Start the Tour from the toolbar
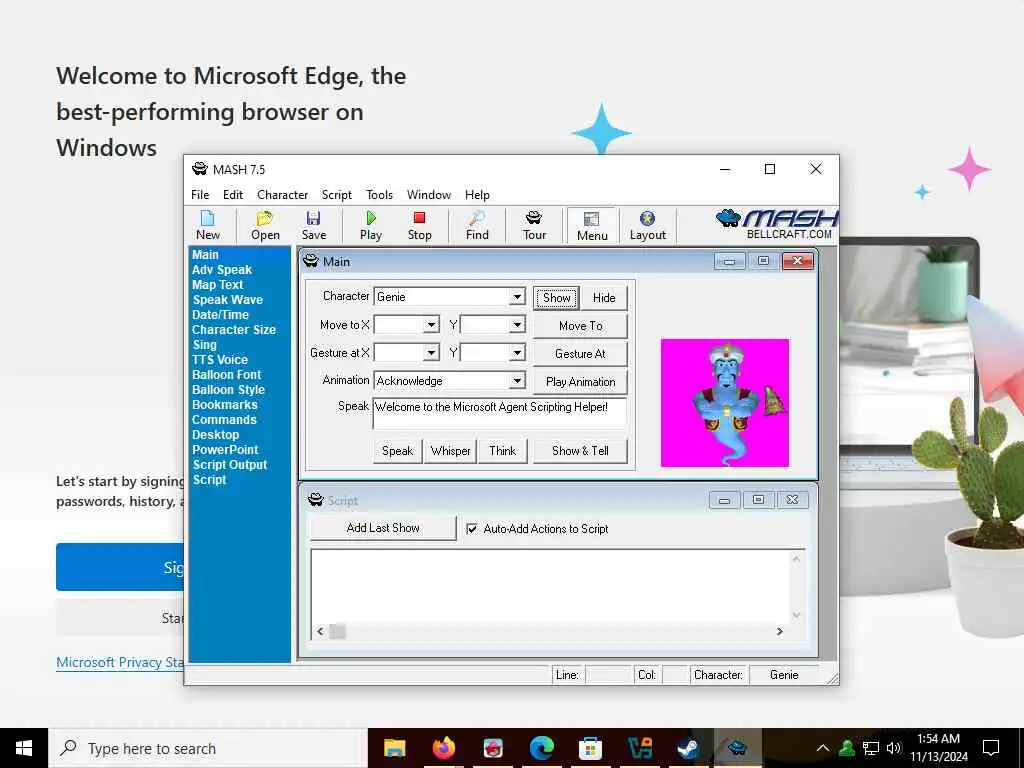Viewport: 1024px width, 768px height. click(534, 225)
